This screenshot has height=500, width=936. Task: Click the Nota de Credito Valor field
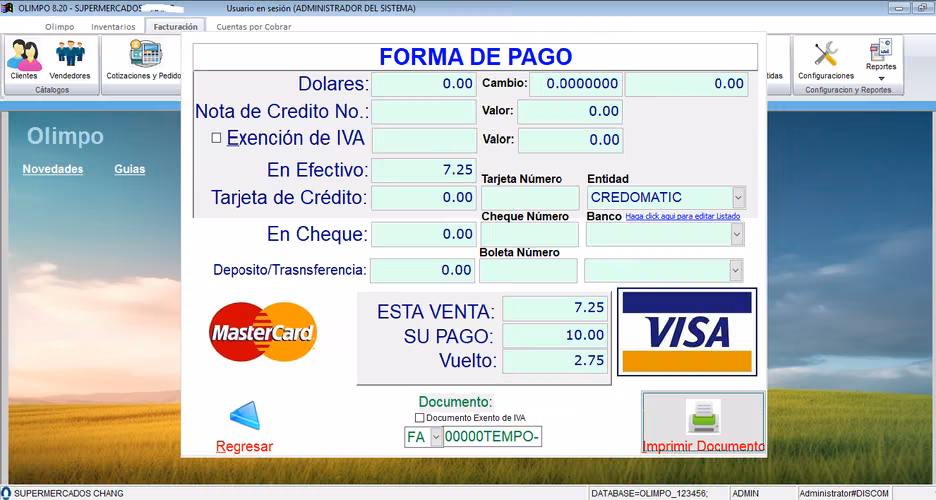[570, 112]
